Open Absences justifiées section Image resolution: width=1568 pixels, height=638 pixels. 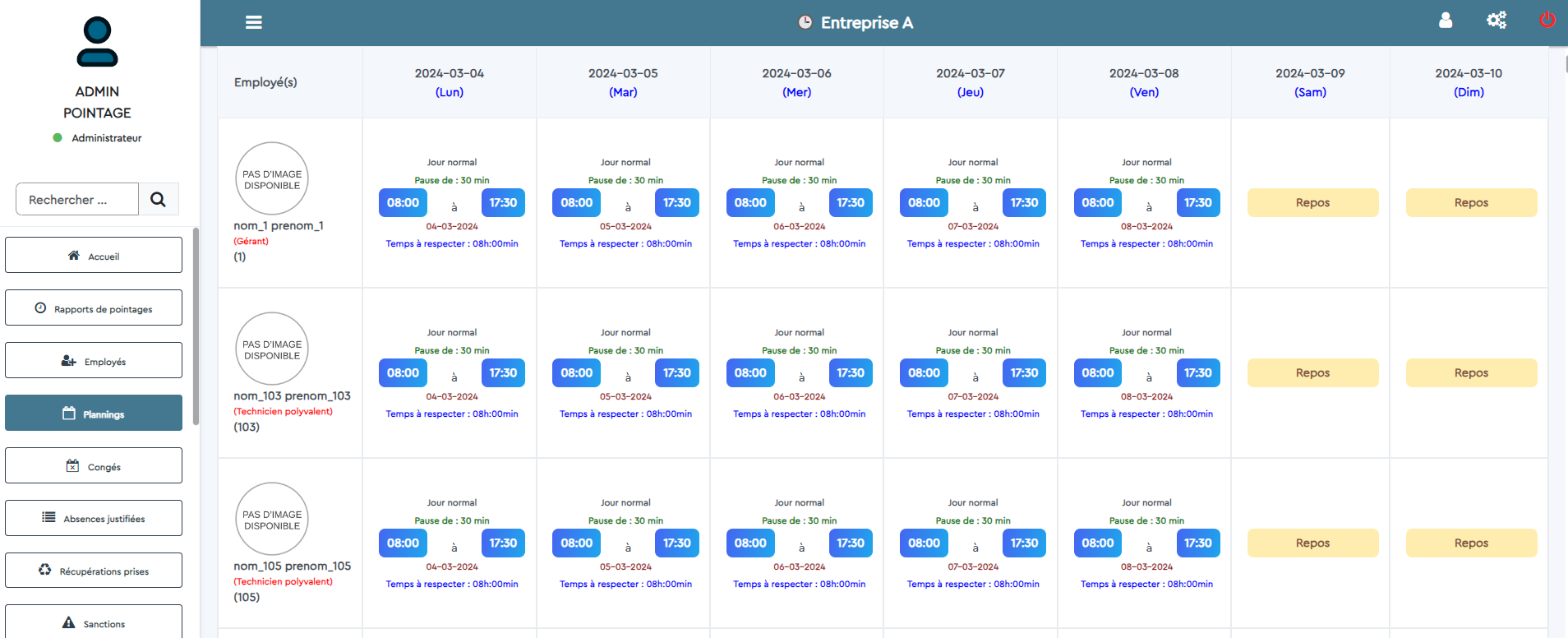click(94, 519)
